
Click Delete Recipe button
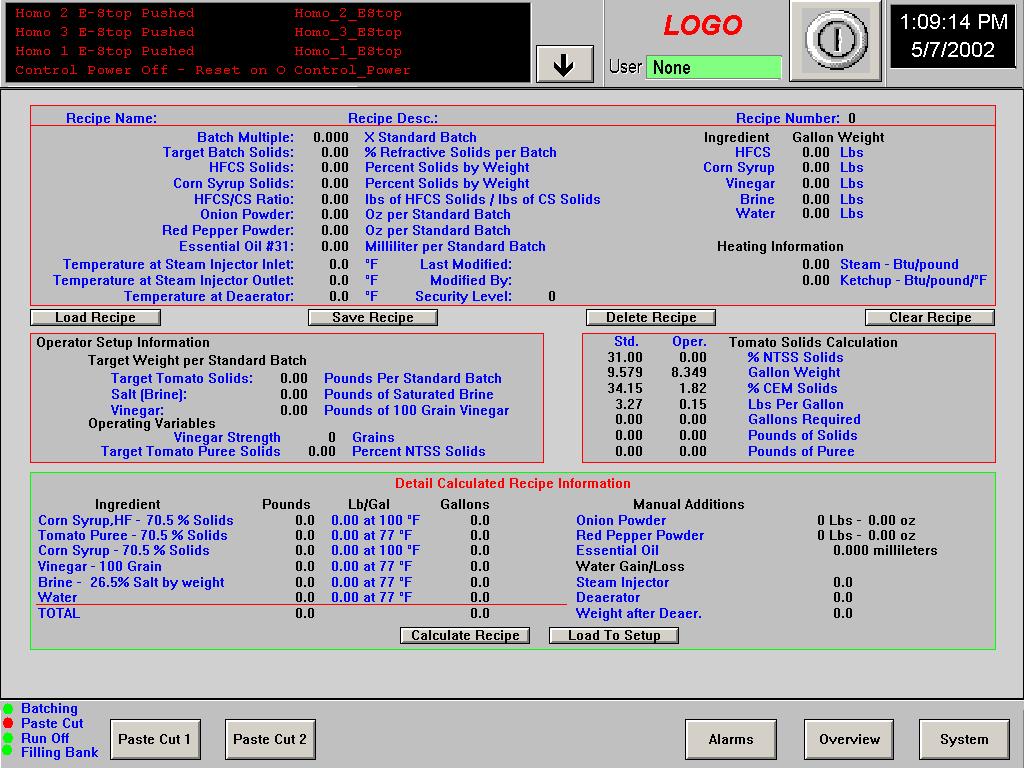(651, 317)
